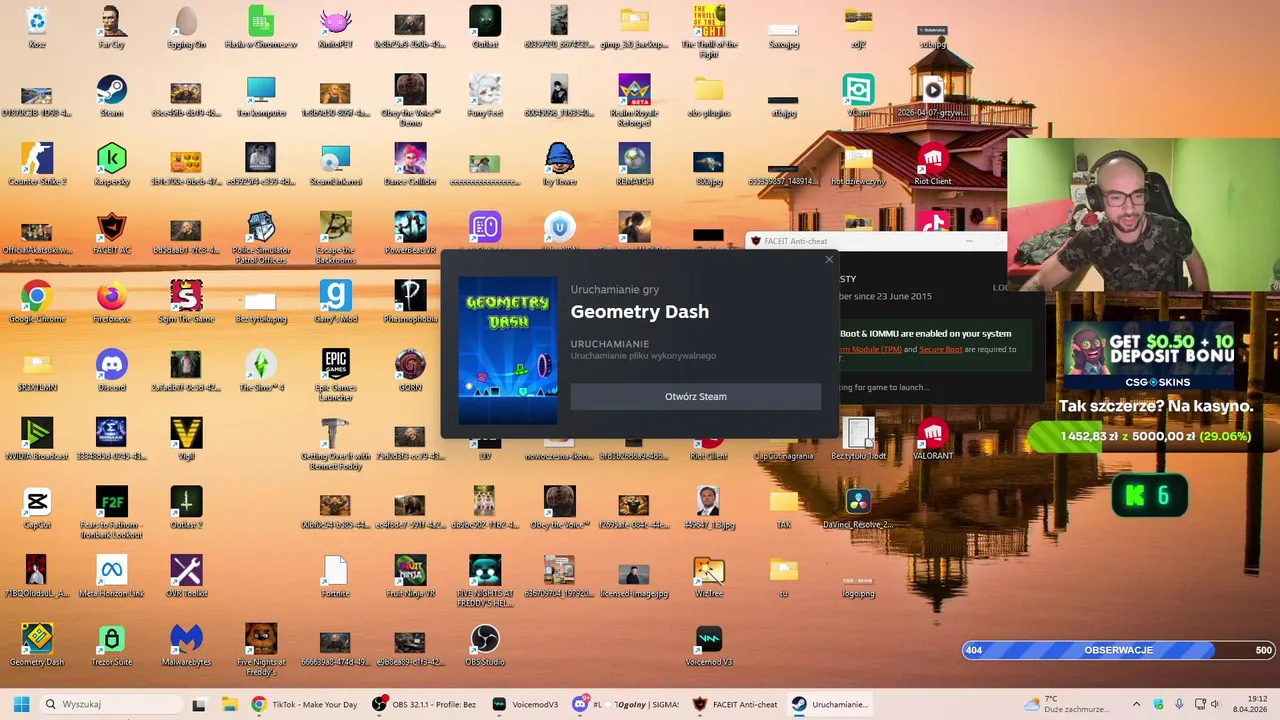
Task: Launch the Firefox desktop shortcut
Action: pyautogui.click(x=112, y=302)
